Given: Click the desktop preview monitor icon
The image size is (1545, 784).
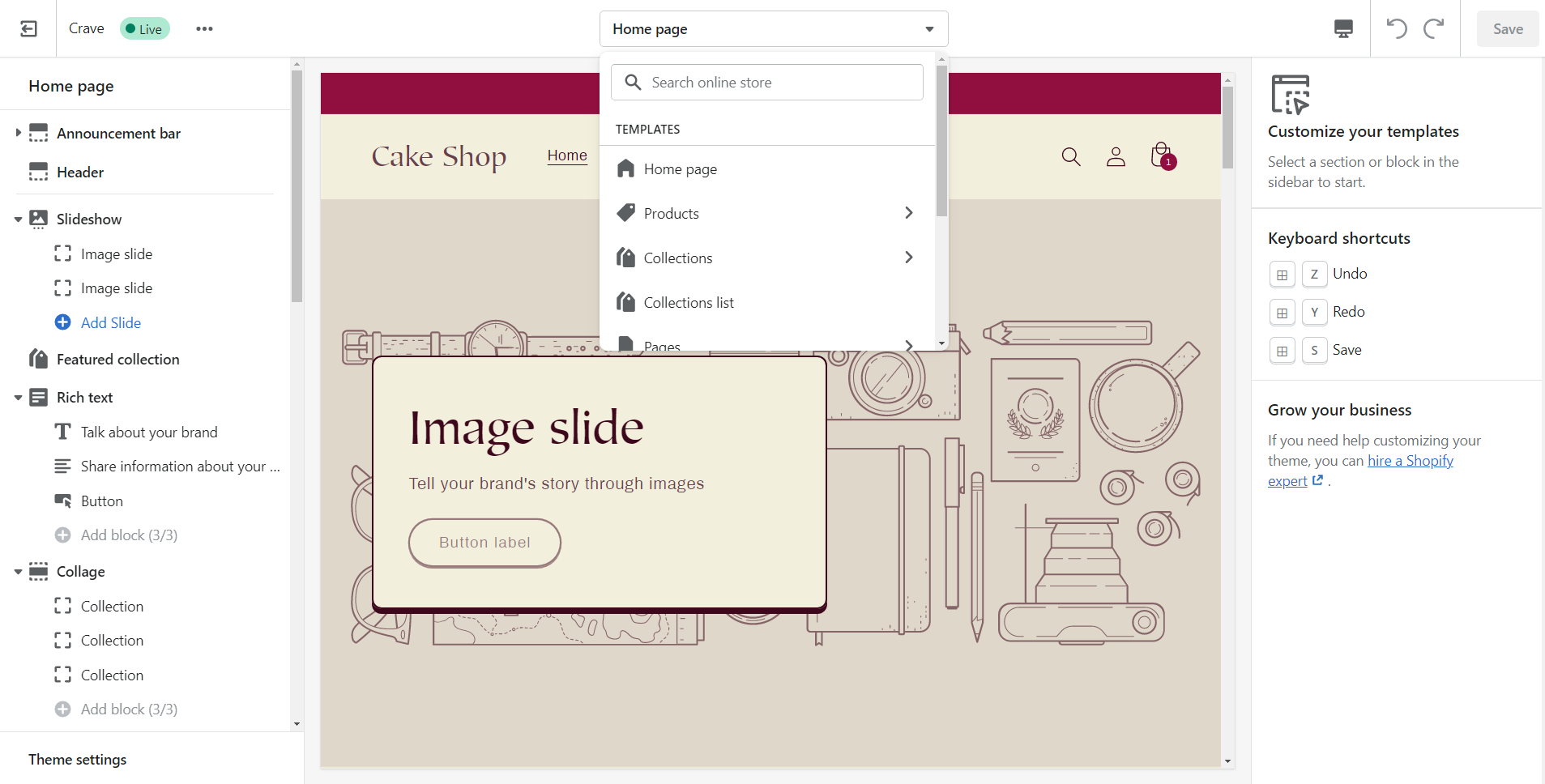Looking at the screenshot, I should coord(1343,29).
